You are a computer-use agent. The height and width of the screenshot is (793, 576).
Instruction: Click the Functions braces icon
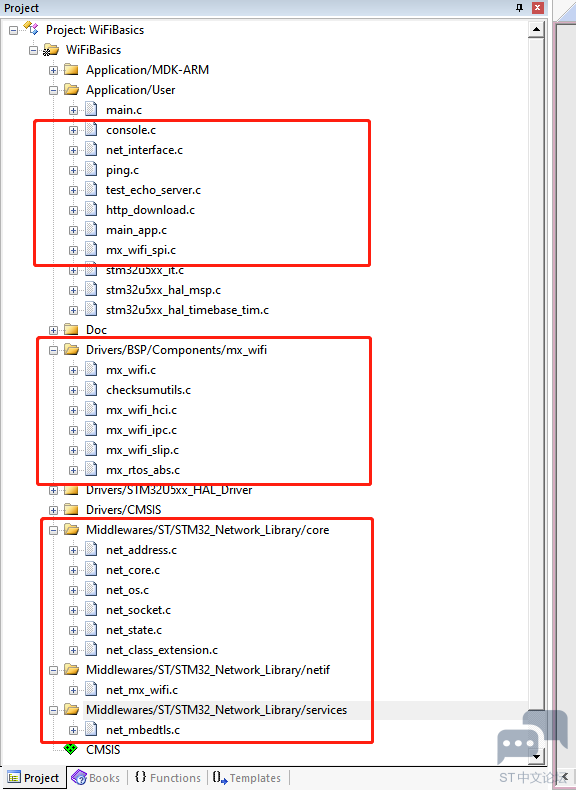tap(140, 777)
